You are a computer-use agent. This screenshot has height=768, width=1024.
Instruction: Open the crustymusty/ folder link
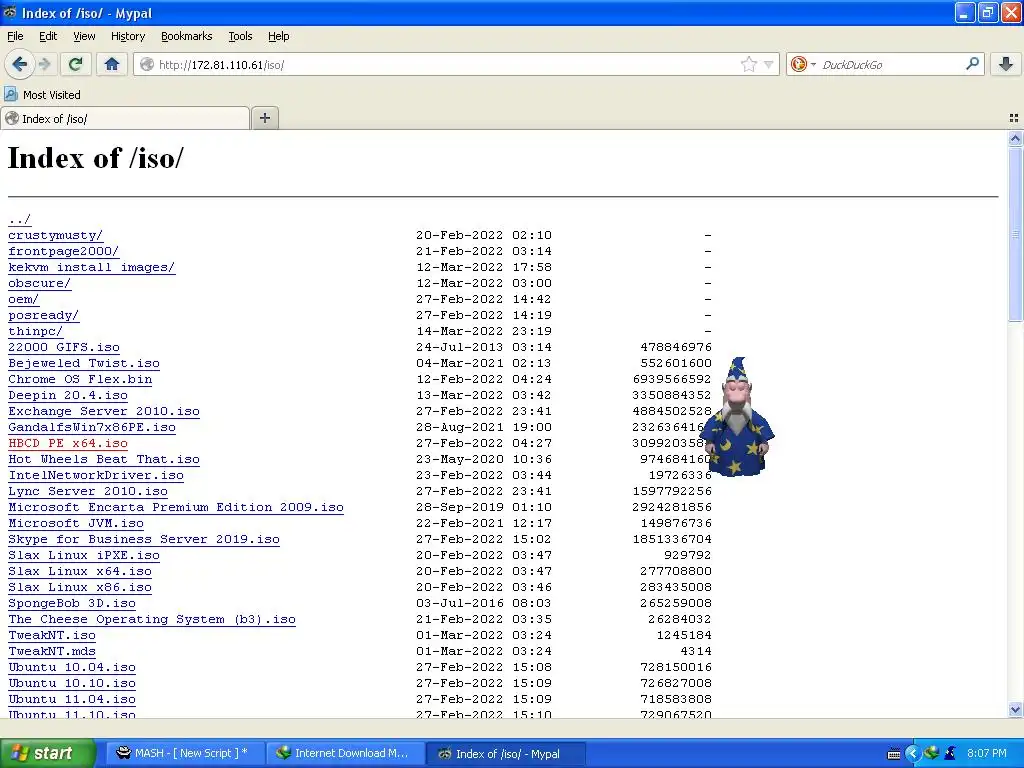[x=56, y=235]
